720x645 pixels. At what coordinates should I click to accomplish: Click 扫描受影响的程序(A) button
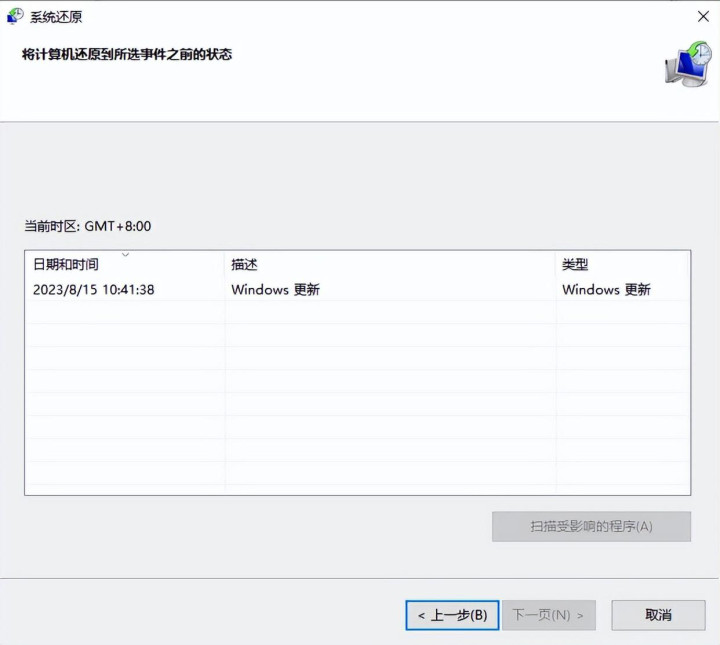(591, 526)
